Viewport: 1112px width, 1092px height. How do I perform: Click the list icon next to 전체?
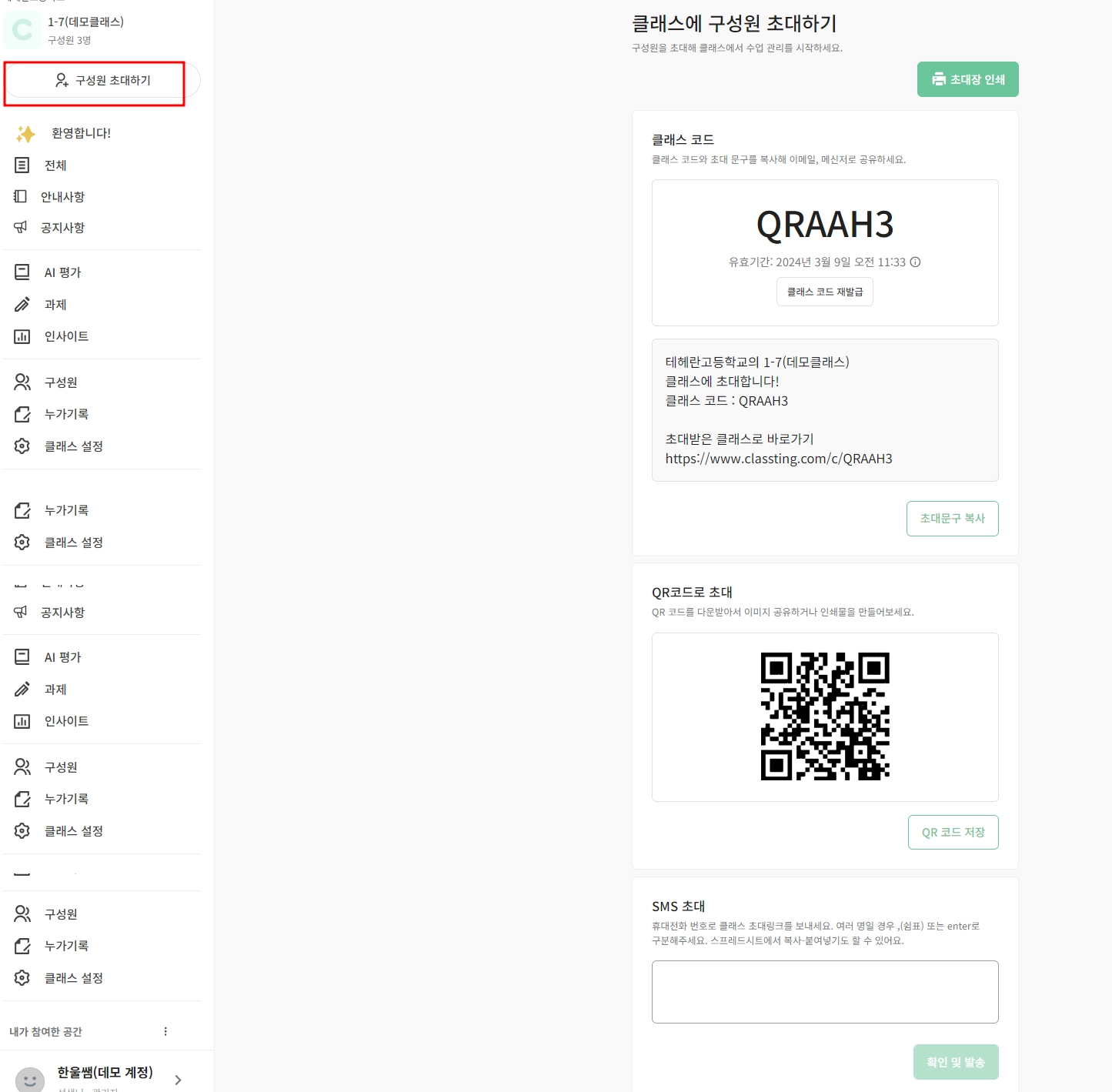pos(22,165)
